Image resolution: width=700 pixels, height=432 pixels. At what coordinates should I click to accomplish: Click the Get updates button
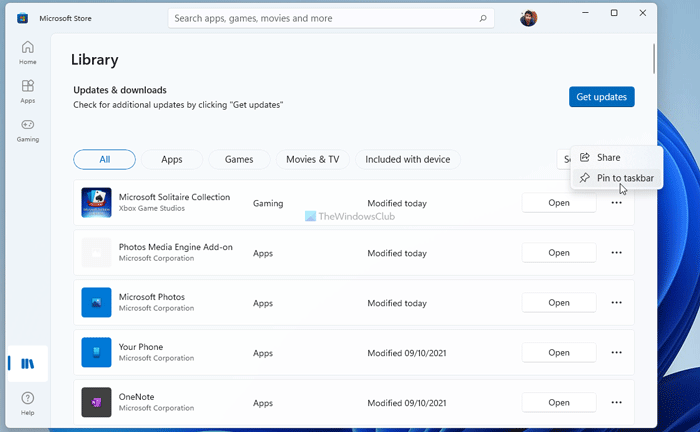click(601, 97)
